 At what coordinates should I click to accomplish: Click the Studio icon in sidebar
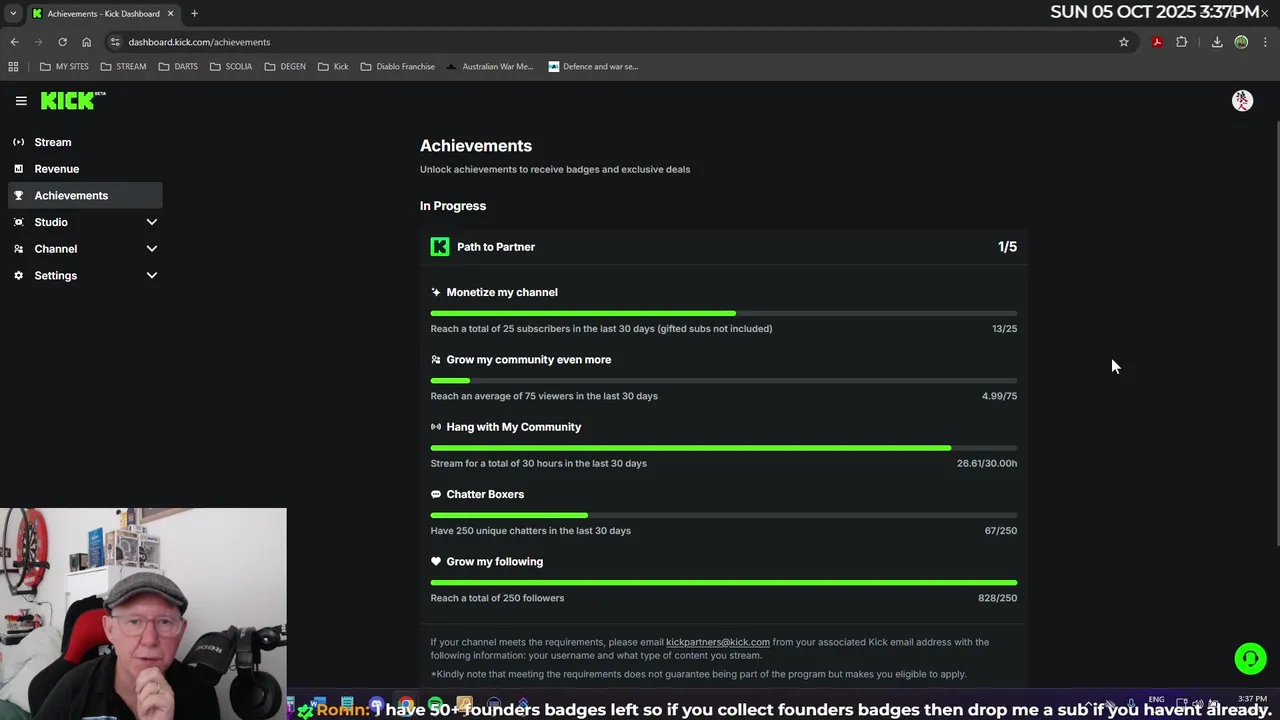click(x=18, y=222)
